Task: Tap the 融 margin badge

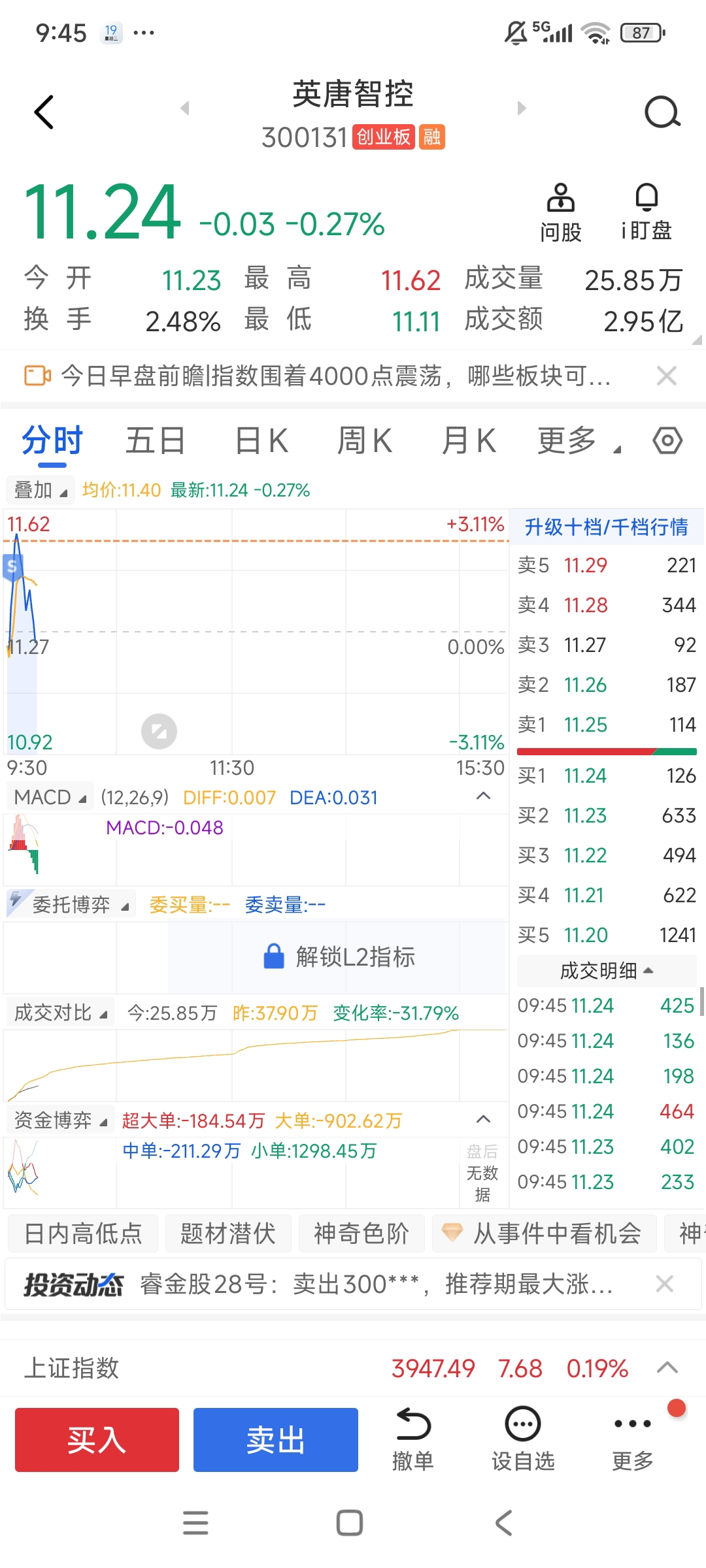Action: (x=432, y=137)
